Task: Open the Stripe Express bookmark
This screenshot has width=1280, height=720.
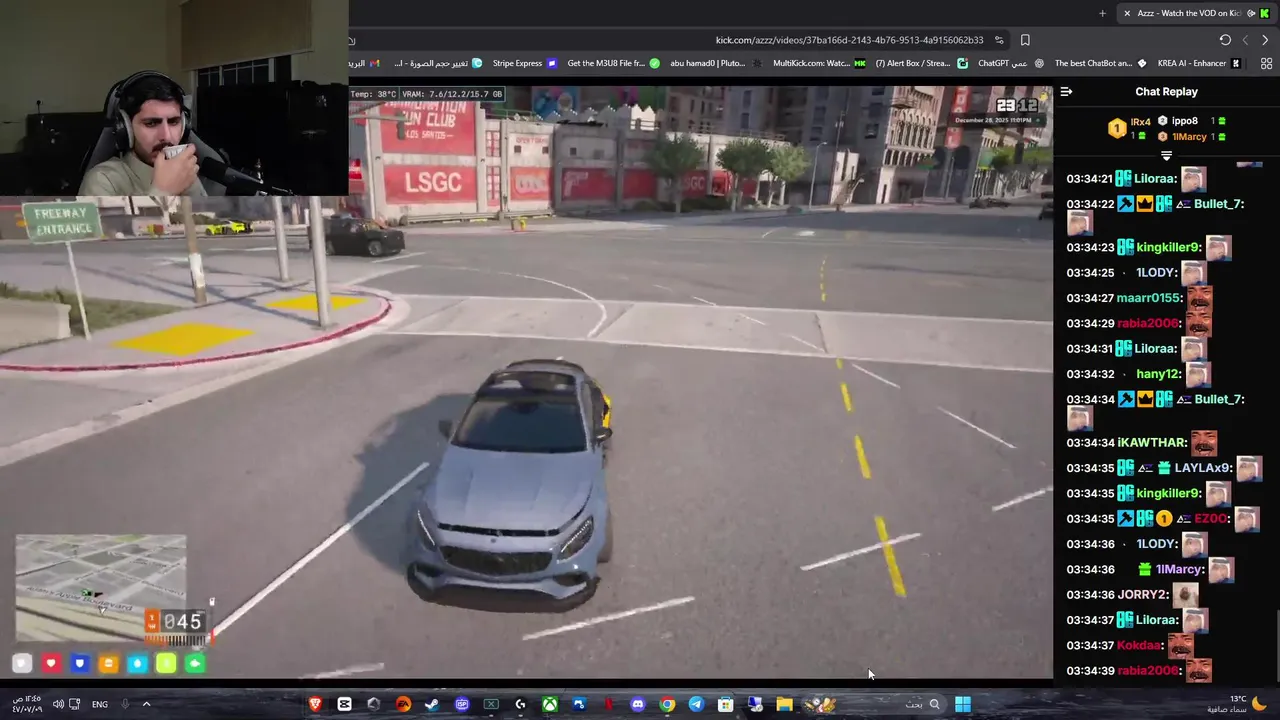Action: coord(524,63)
